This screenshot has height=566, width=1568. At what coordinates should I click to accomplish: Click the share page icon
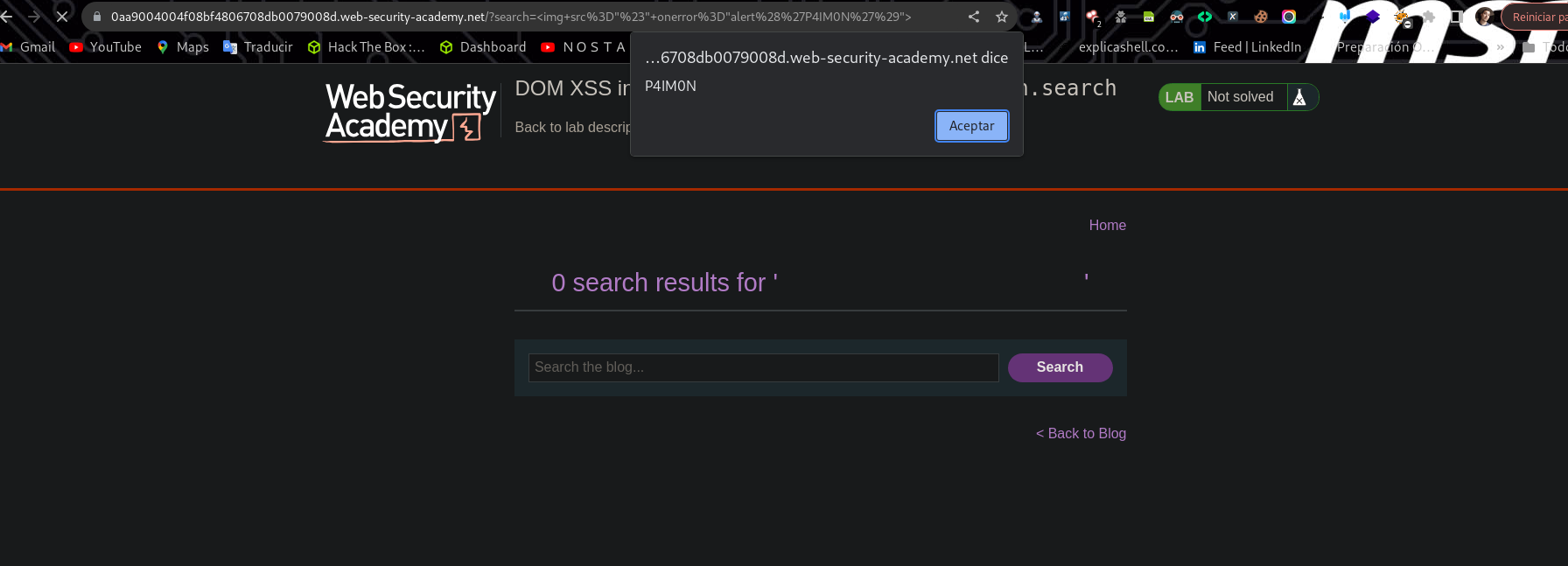(x=974, y=17)
